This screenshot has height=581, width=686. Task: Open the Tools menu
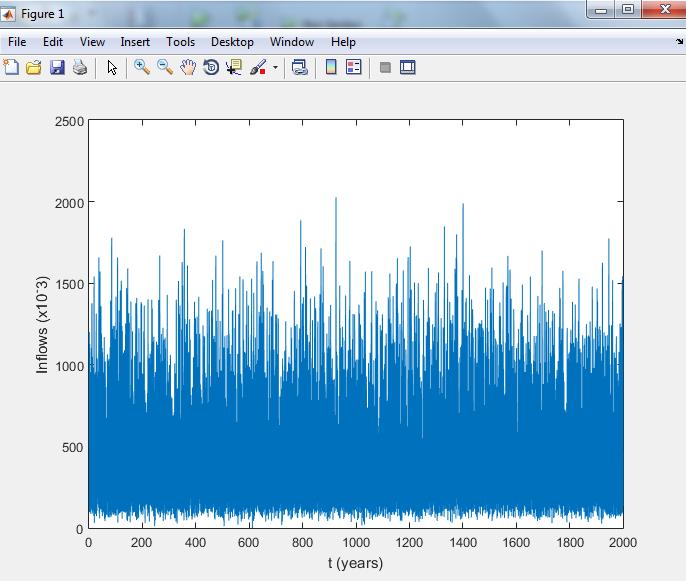pos(181,42)
